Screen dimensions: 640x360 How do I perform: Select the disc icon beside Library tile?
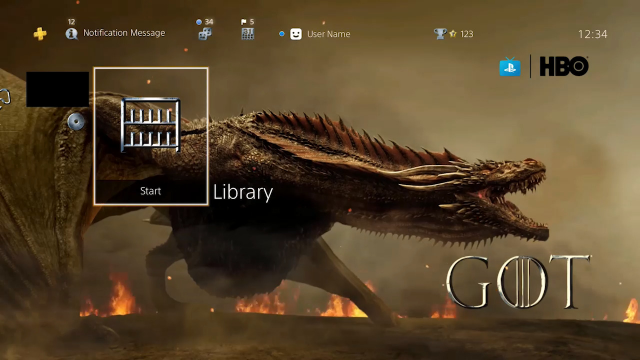pos(76,122)
